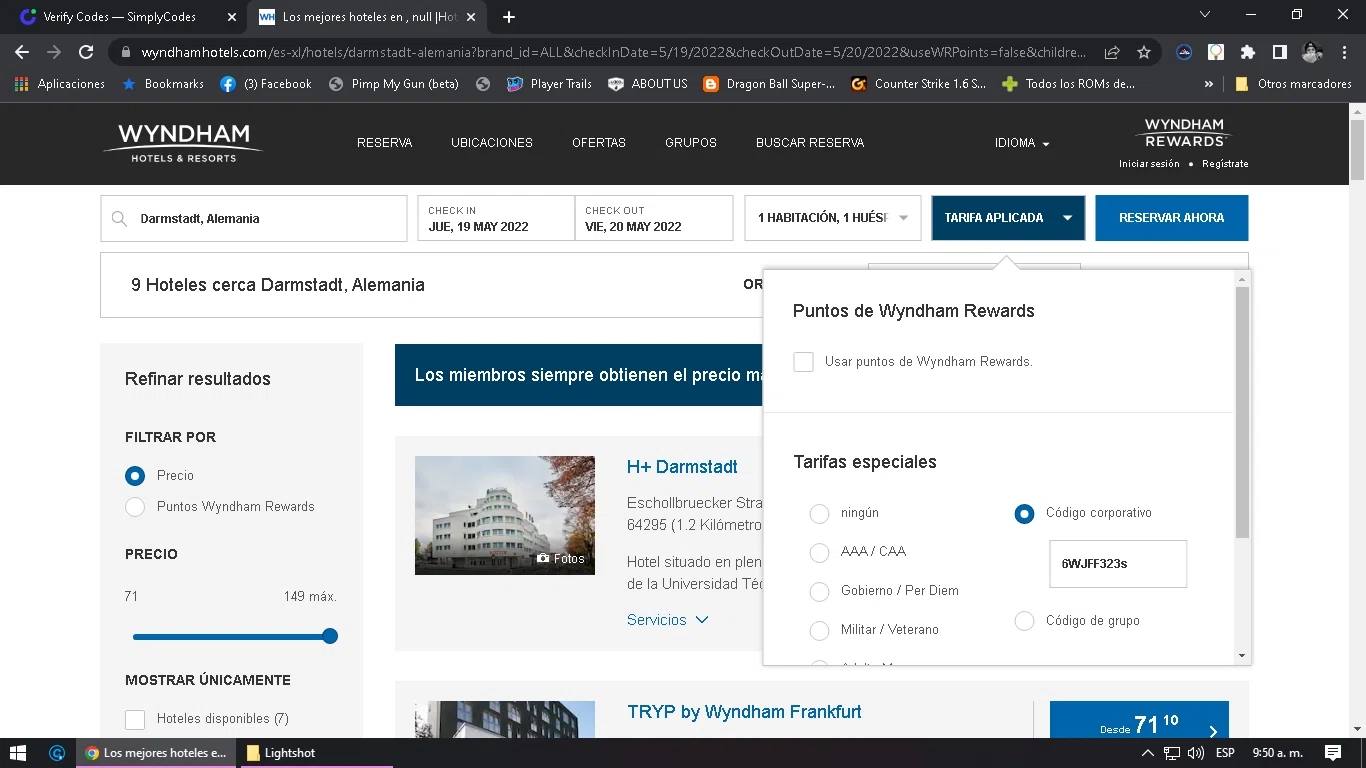Open the RESERVA menu item

tap(385, 143)
